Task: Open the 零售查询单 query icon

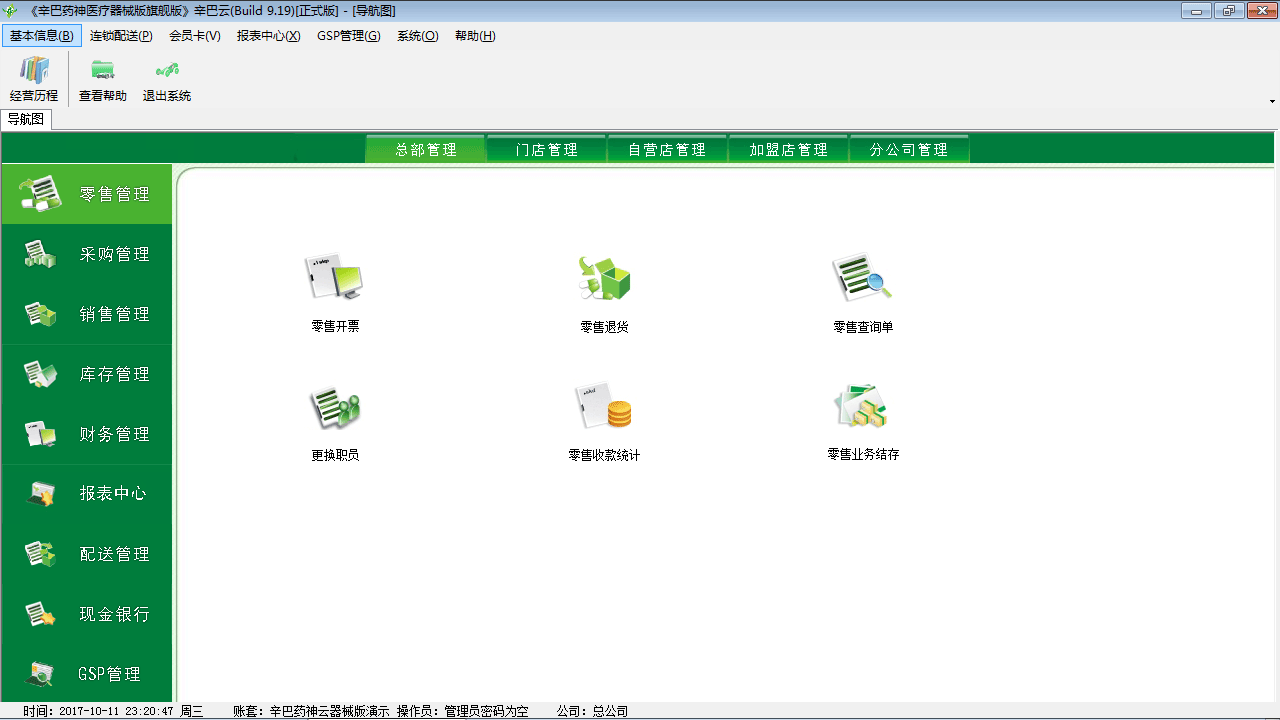Action: (862, 278)
